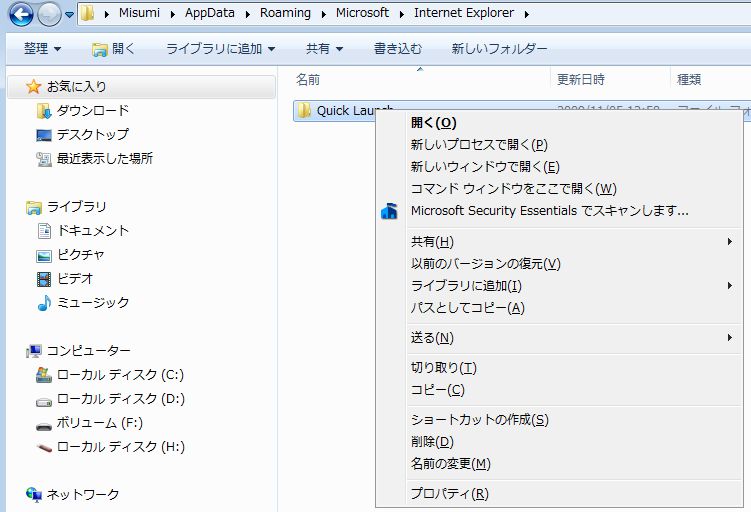Click the Desktop icon in sidebar
Viewport: 751px width, 512px height.
[x=43, y=135]
